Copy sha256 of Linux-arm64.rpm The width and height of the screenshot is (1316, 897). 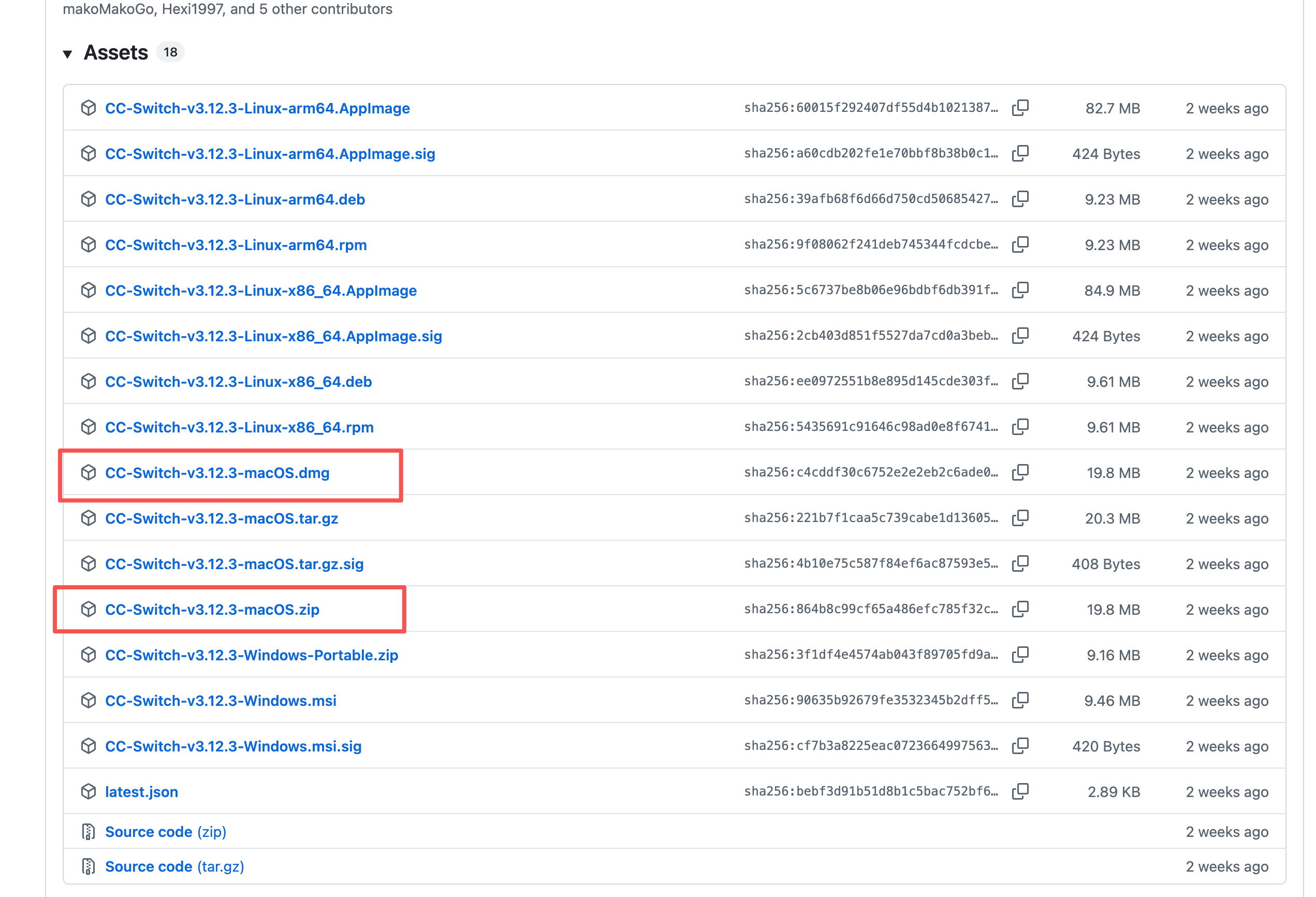click(x=1020, y=245)
